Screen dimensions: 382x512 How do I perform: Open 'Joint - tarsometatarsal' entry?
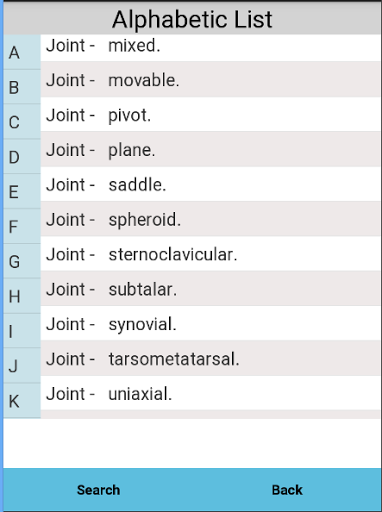click(x=211, y=359)
